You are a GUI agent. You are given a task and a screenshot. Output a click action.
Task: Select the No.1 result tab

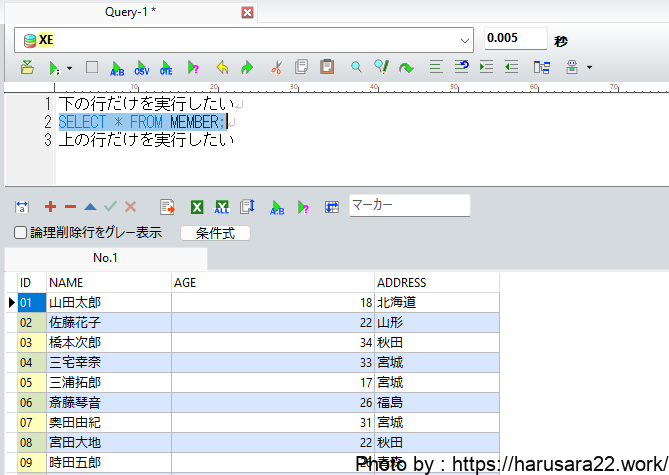(x=105, y=258)
